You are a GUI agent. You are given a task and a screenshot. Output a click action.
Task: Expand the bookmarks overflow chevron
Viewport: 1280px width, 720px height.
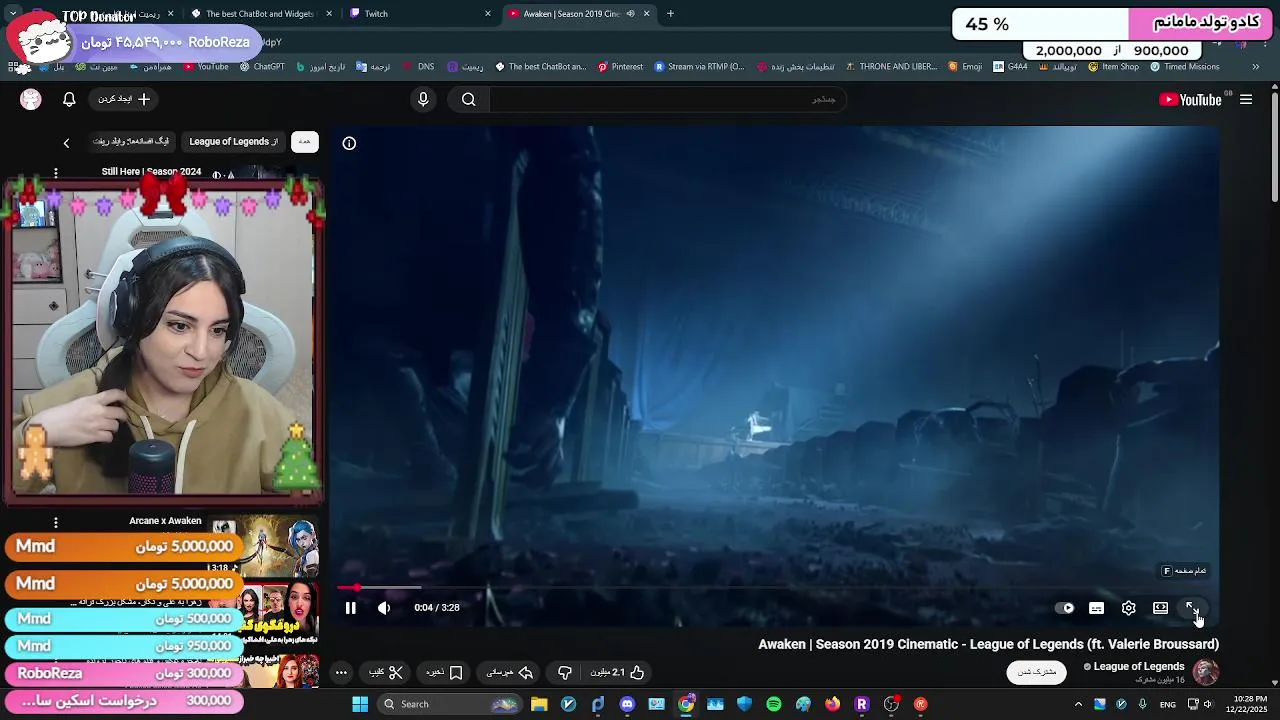tap(1256, 67)
